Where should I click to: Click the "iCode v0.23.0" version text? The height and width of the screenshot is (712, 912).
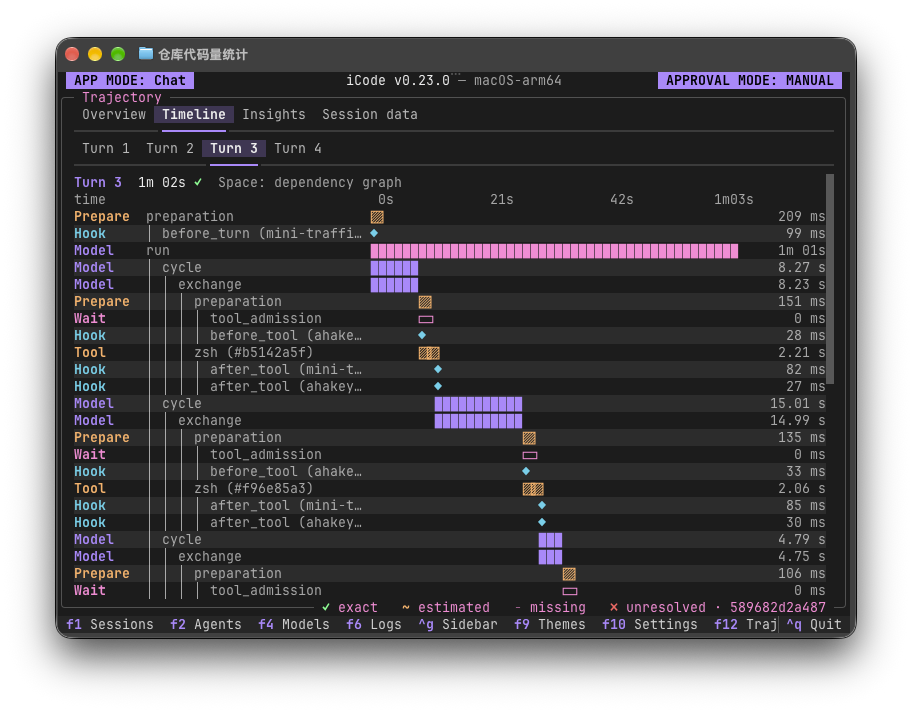pyautogui.click(x=398, y=80)
